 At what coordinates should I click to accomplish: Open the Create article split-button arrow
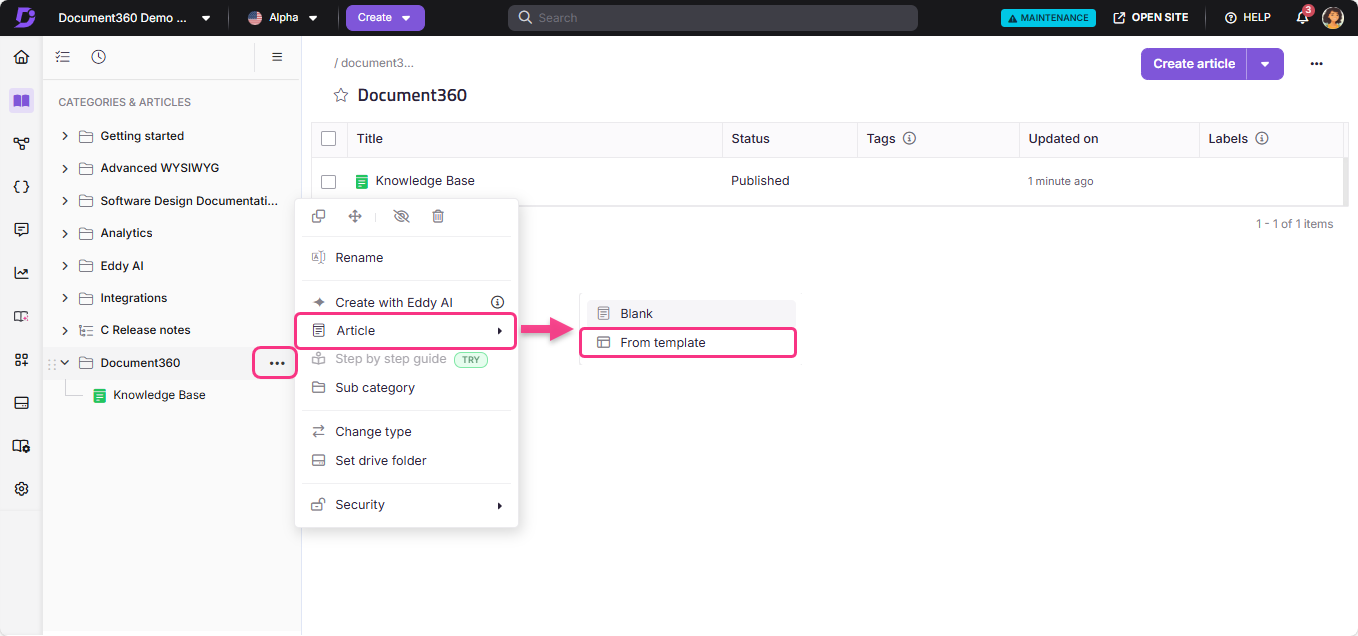coord(1265,63)
